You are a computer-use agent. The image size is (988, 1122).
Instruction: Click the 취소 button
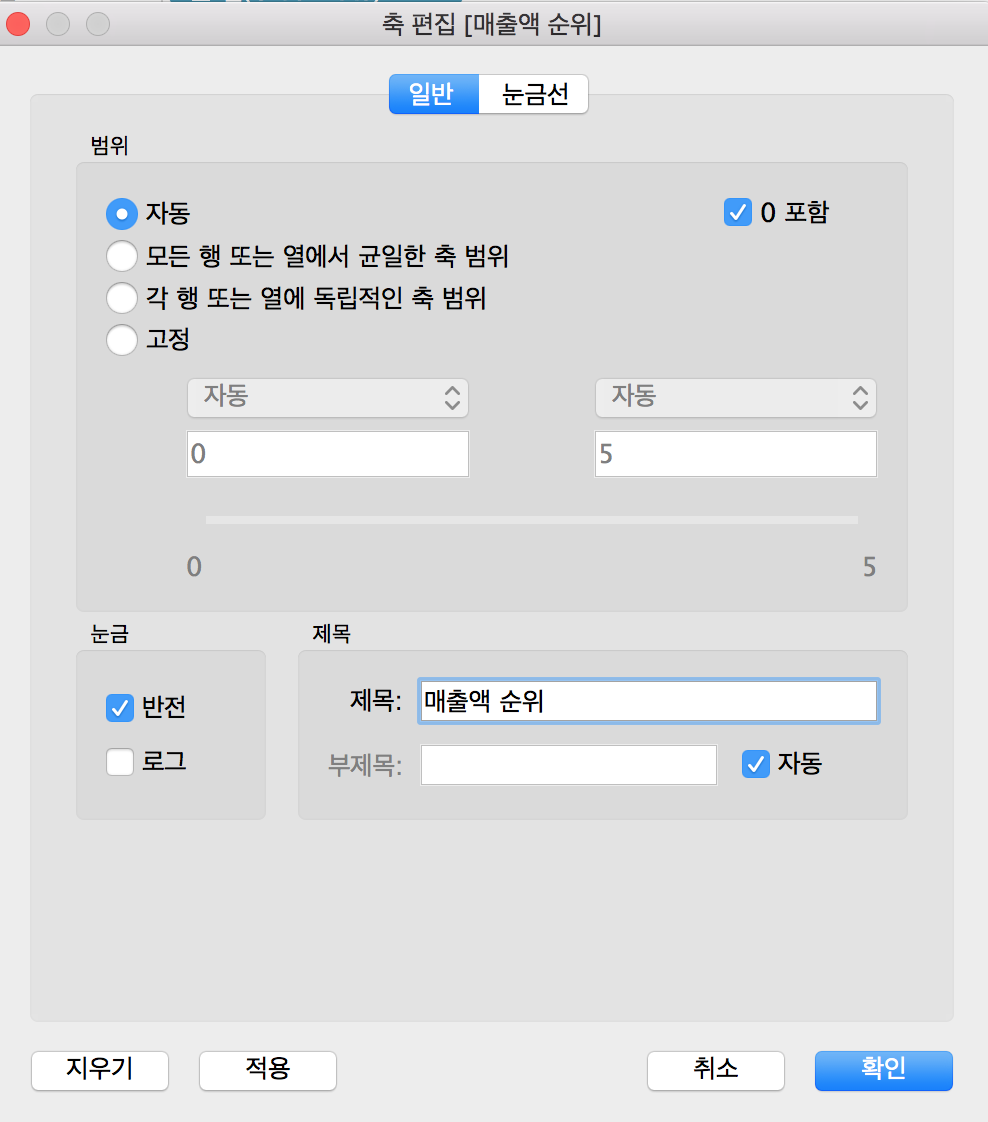click(715, 1070)
